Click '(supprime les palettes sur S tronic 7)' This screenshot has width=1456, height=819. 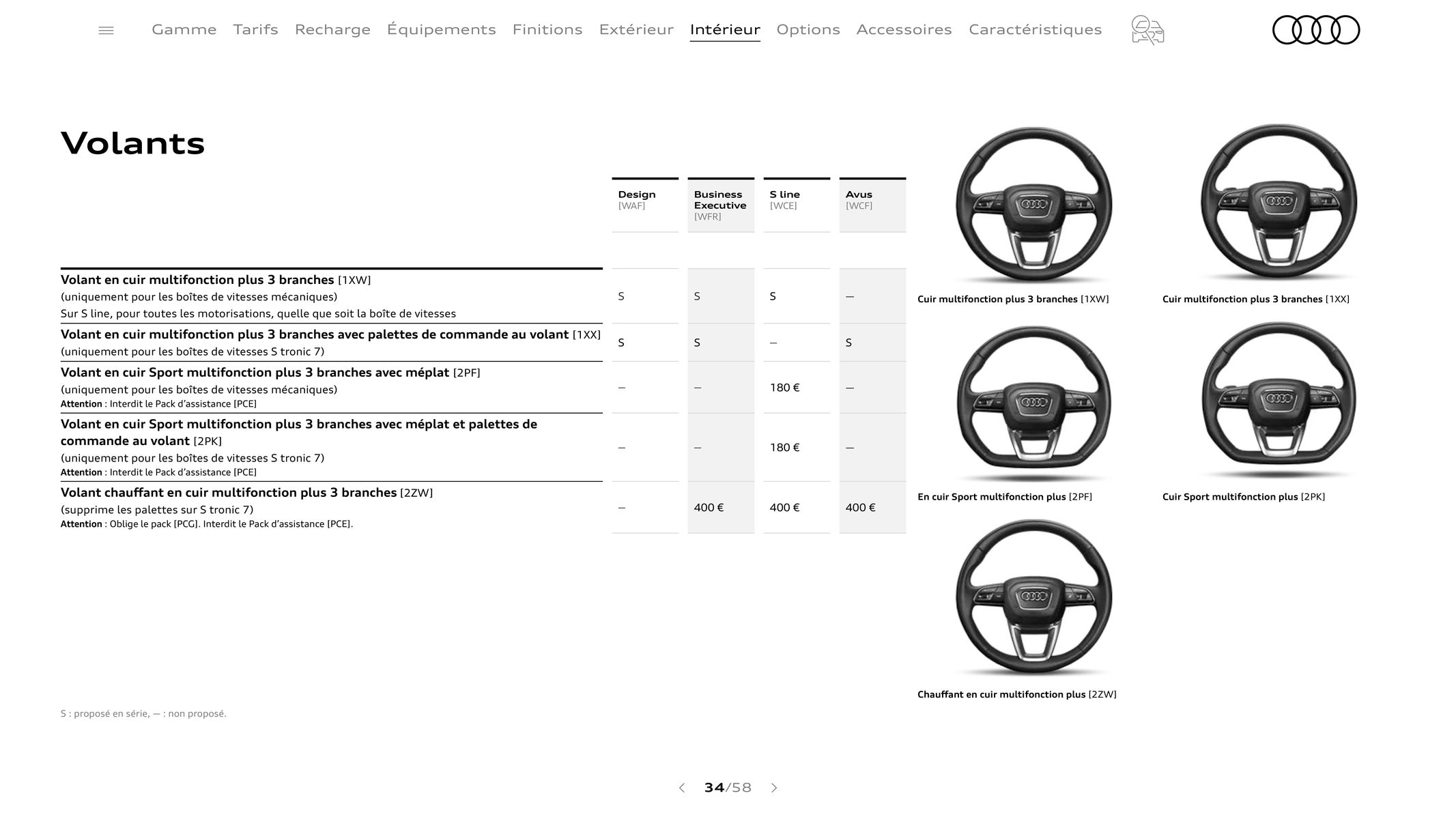(x=157, y=510)
